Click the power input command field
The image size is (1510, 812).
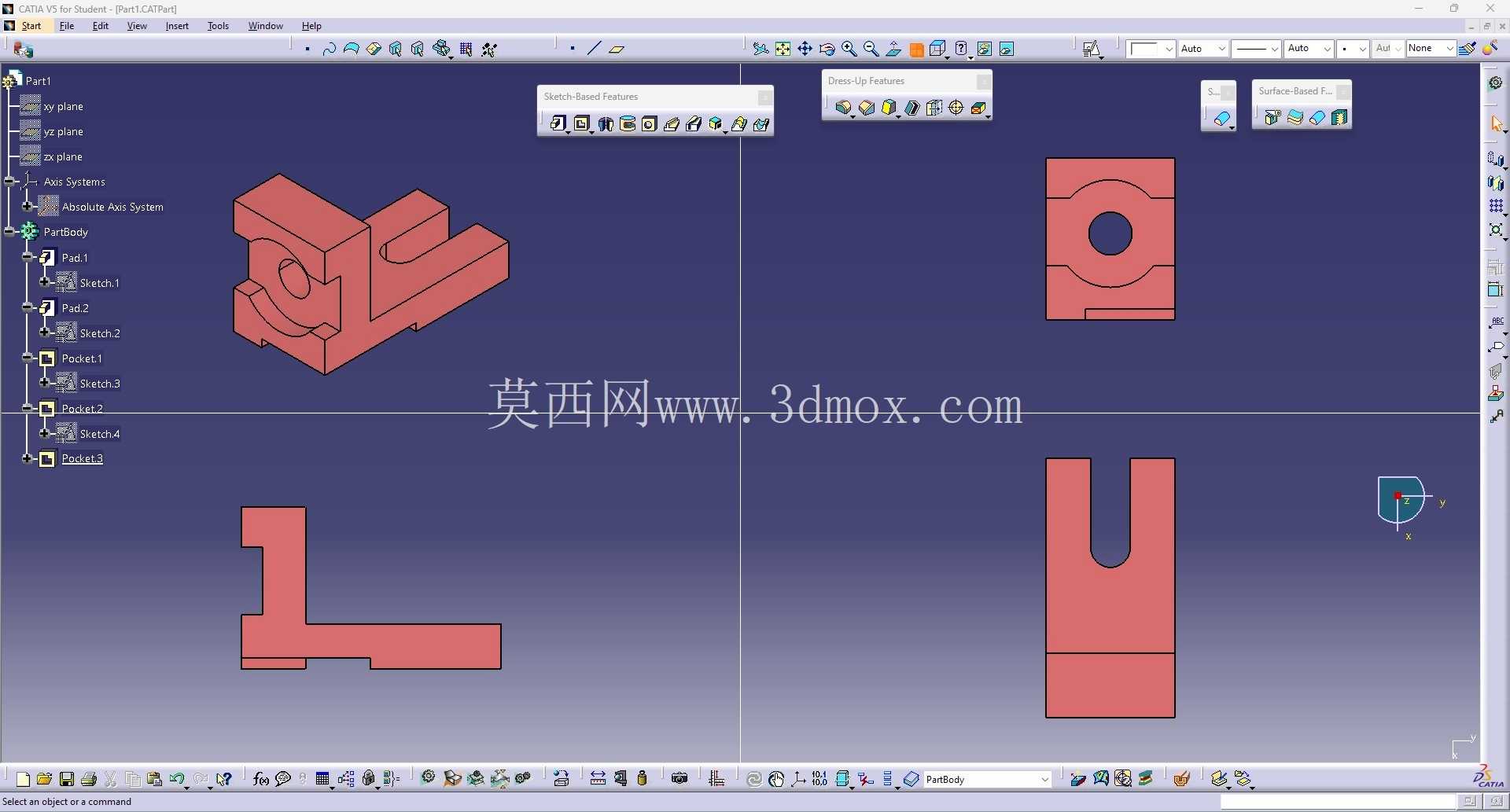click(x=1337, y=801)
